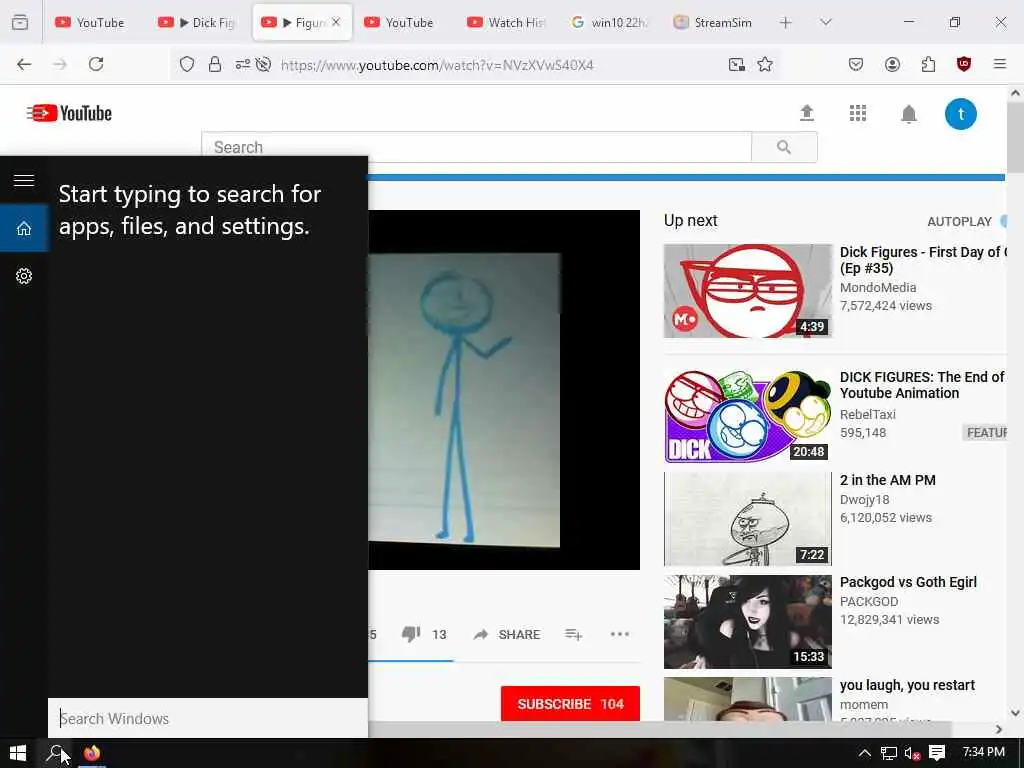Bookmark this page with the star icon
The width and height of the screenshot is (1024, 768).
[765, 64]
